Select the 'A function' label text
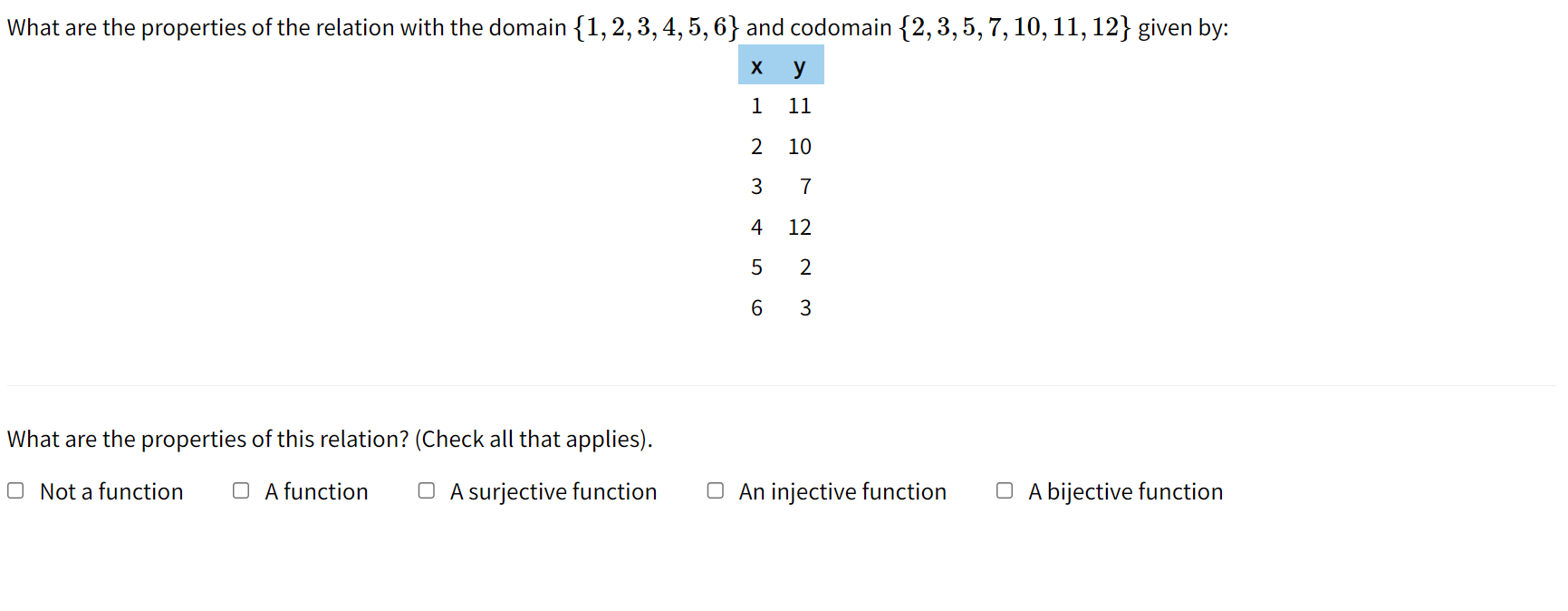 316,492
